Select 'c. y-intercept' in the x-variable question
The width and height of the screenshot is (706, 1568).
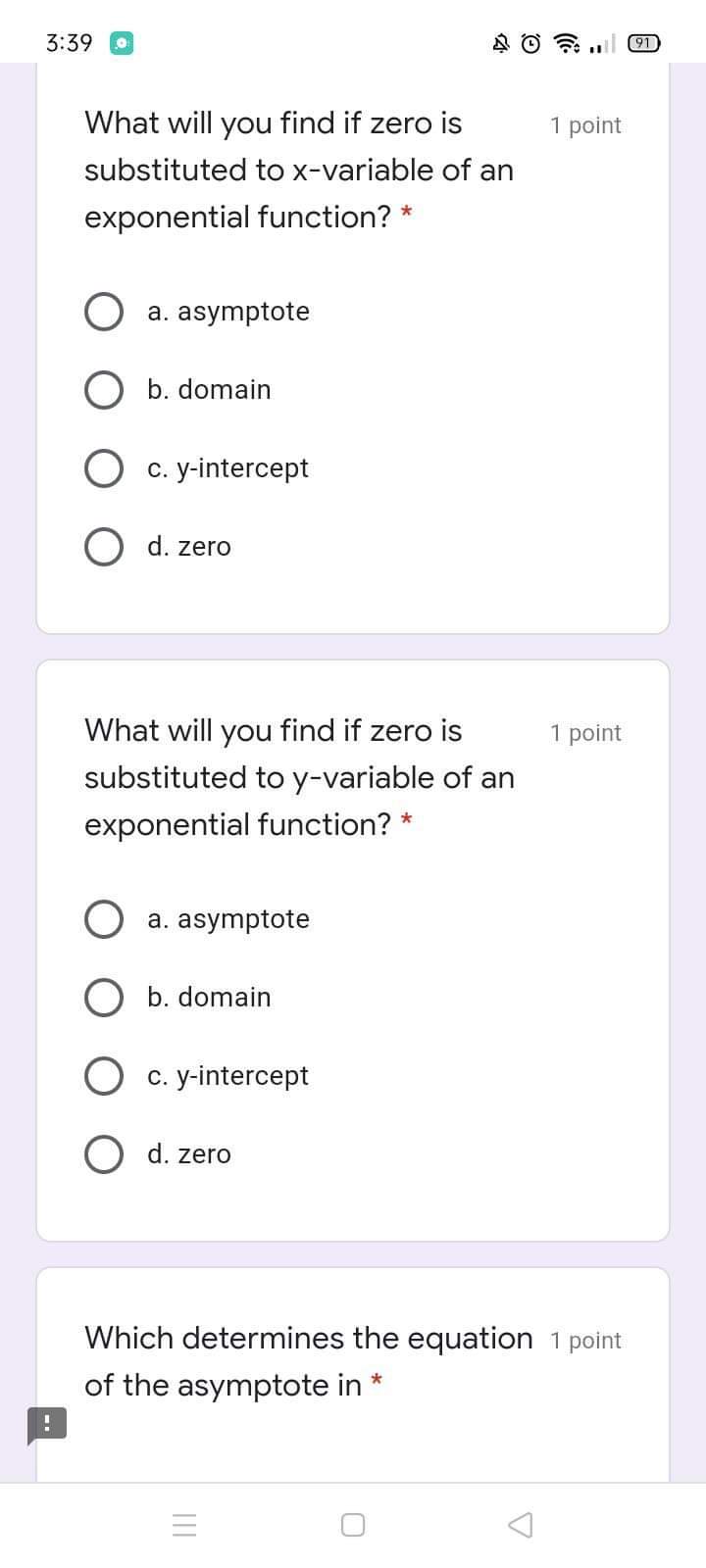tap(104, 467)
